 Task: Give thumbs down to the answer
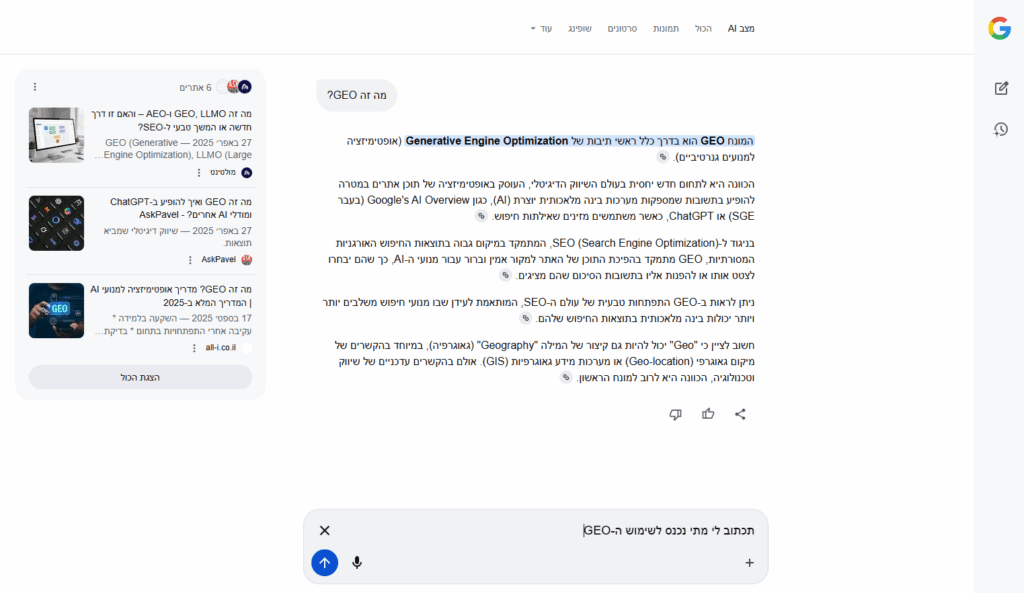click(x=675, y=414)
